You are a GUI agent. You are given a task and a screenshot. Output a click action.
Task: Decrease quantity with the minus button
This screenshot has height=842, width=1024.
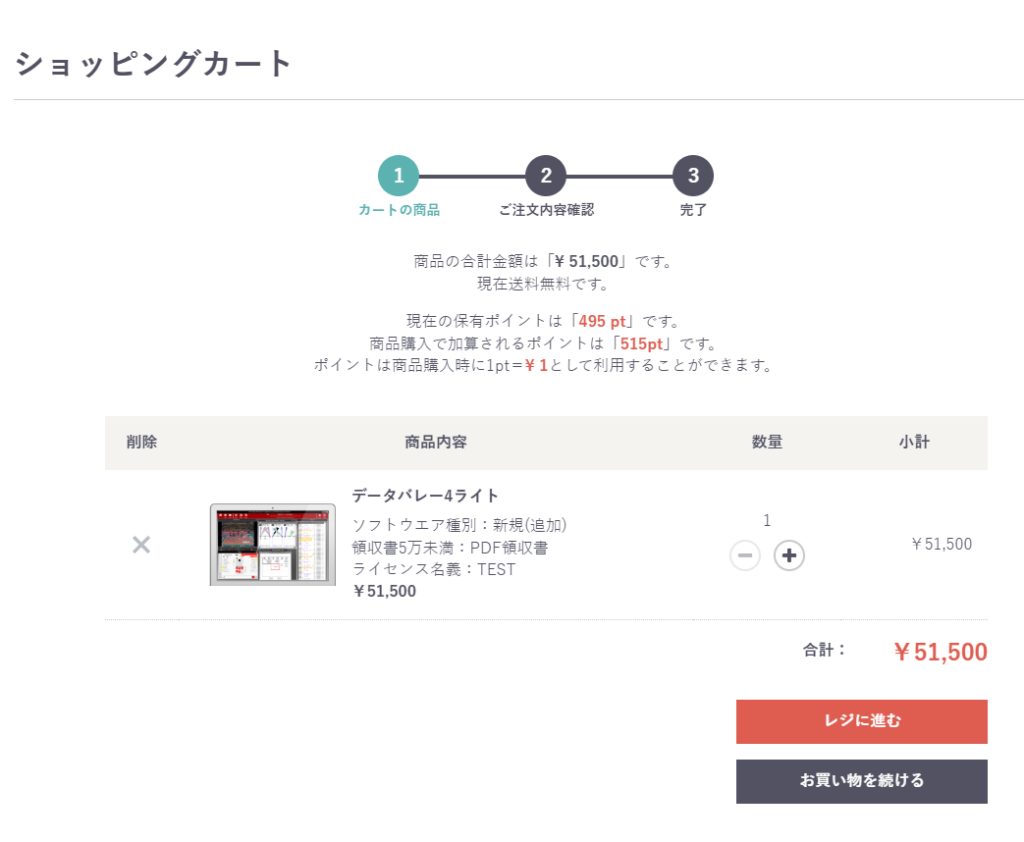click(x=745, y=555)
